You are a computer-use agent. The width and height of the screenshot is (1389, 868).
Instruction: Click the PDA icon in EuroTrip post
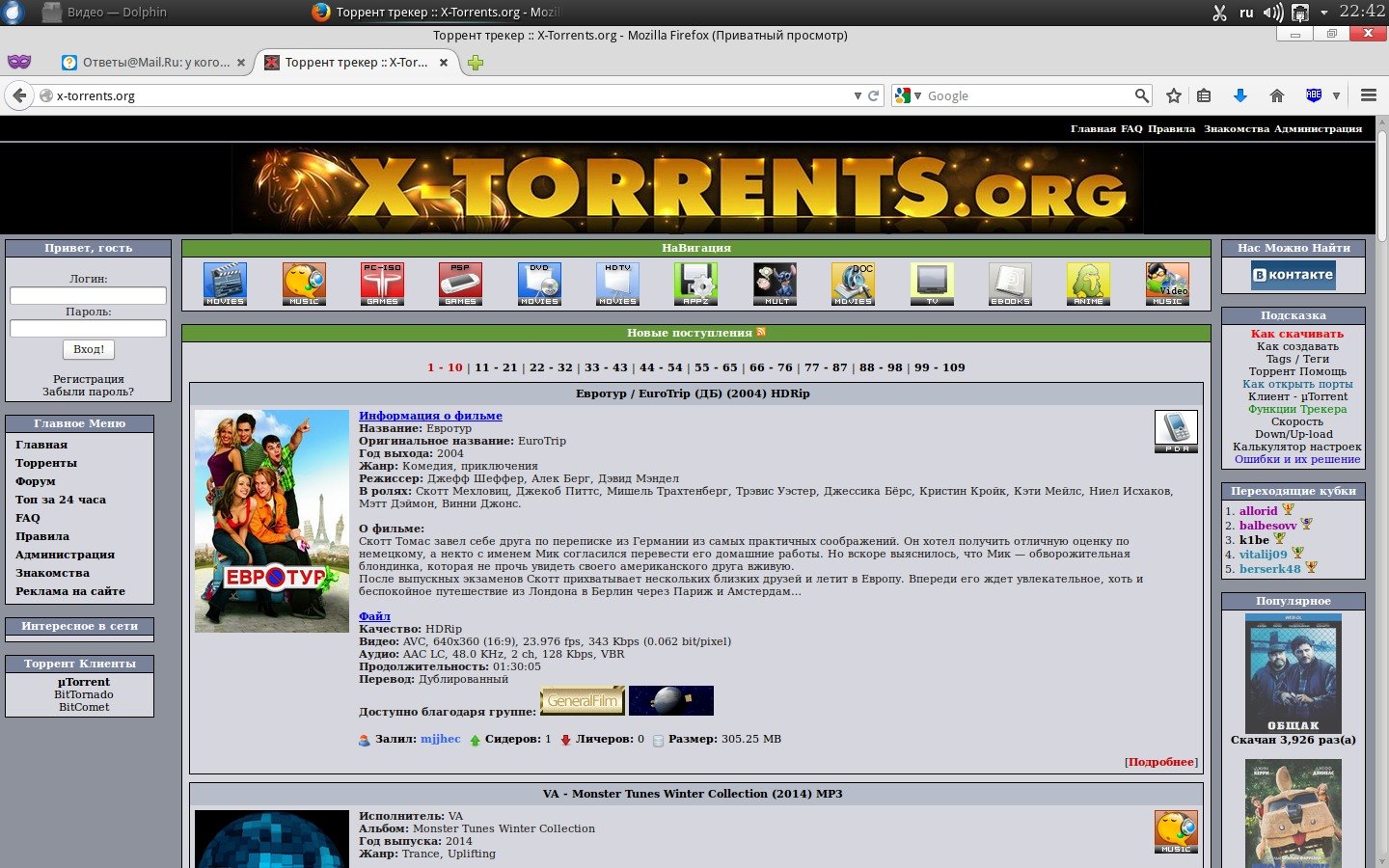(1176, 431)
